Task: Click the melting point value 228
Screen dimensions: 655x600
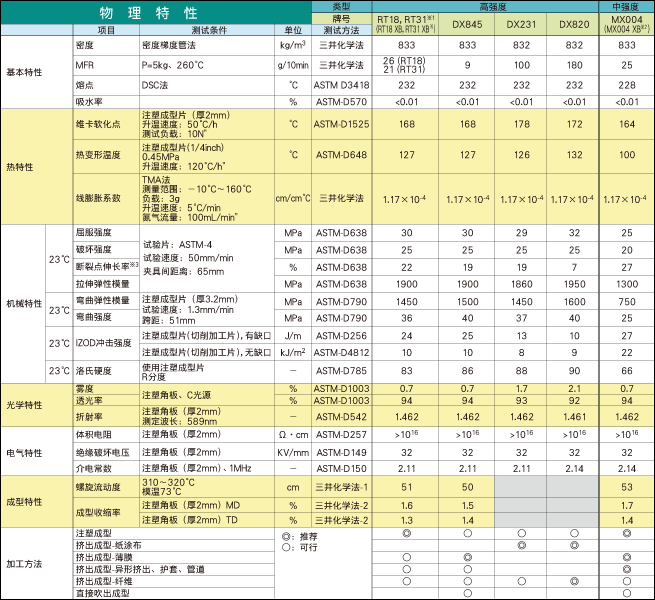Action: point(627,85)
